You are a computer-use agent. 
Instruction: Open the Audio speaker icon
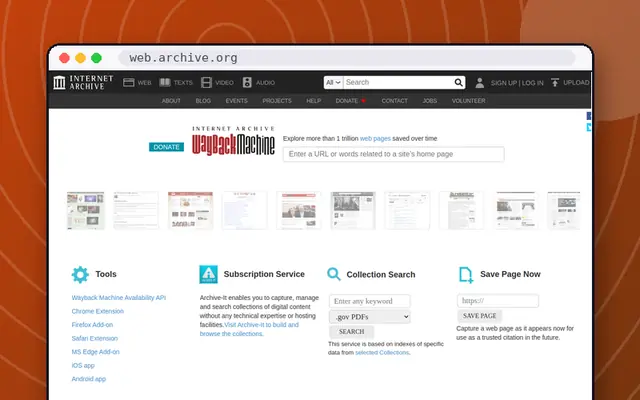coord(247,82)
